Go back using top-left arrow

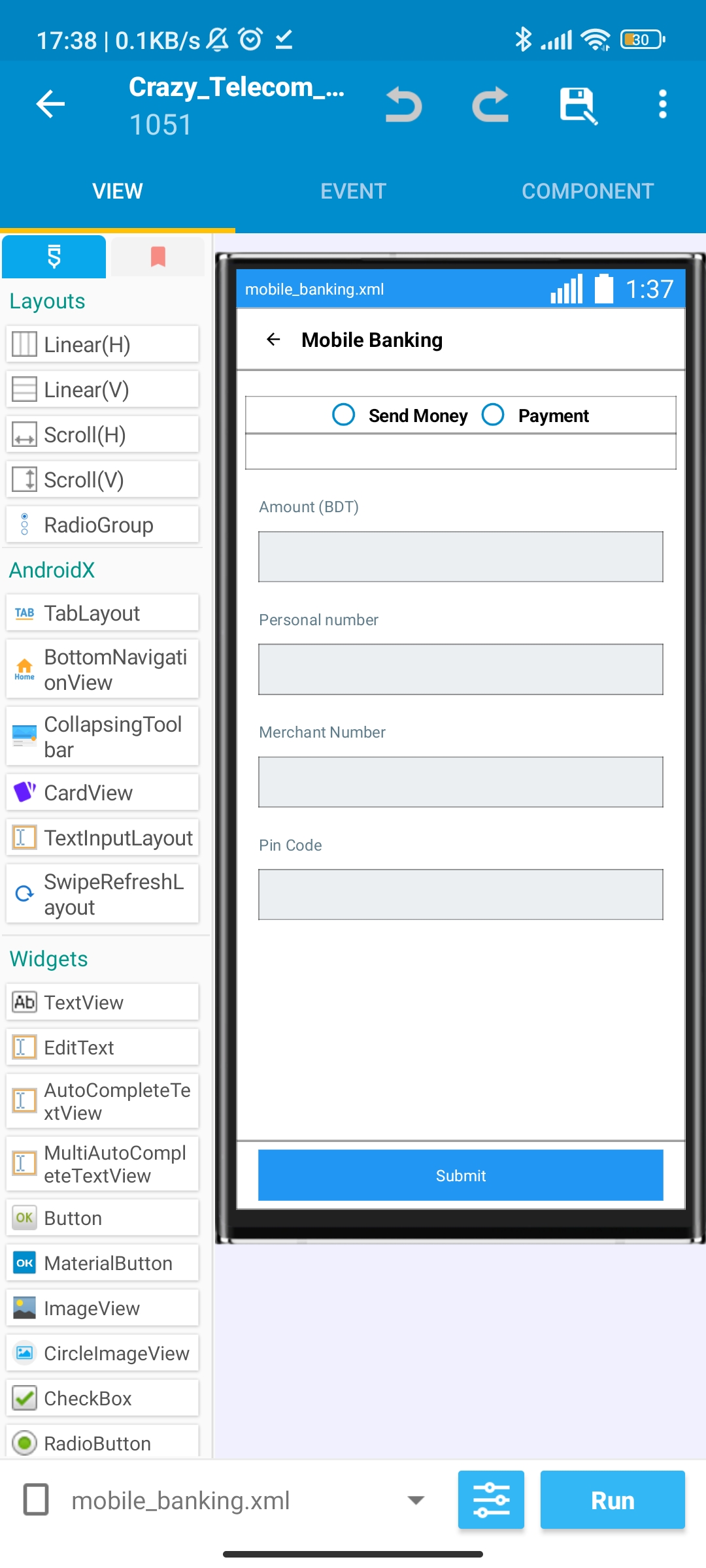tap(50, 104)
